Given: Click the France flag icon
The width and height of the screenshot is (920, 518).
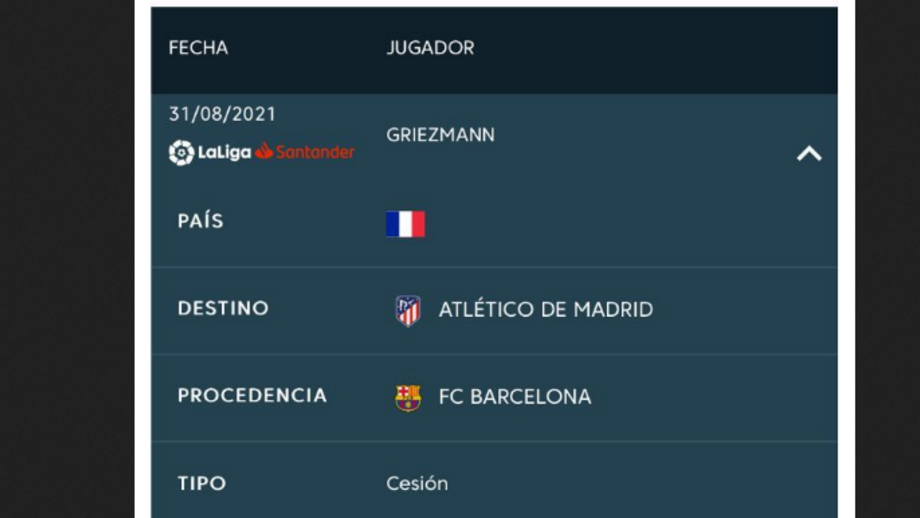Looking at the screenshot, I should coord(405,224).
